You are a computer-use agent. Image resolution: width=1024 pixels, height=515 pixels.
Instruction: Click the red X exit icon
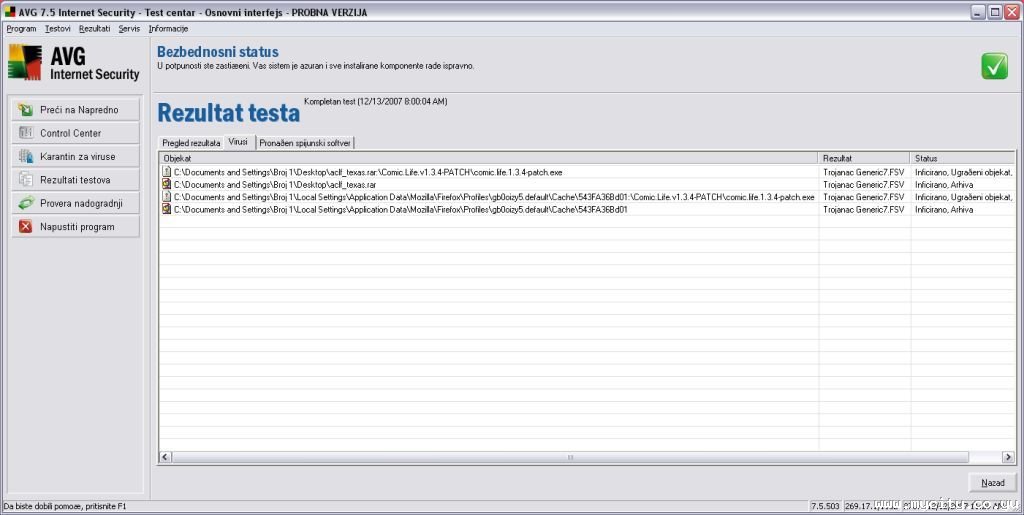[25, 226]
